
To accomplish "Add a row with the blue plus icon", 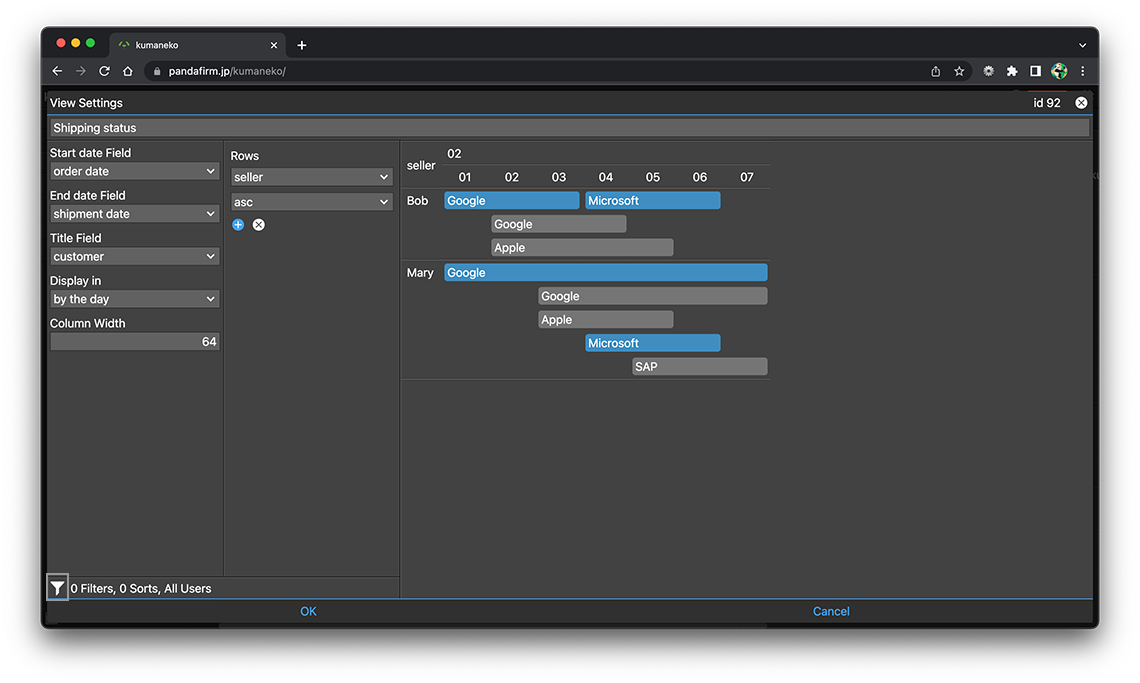I will (238, 225).
